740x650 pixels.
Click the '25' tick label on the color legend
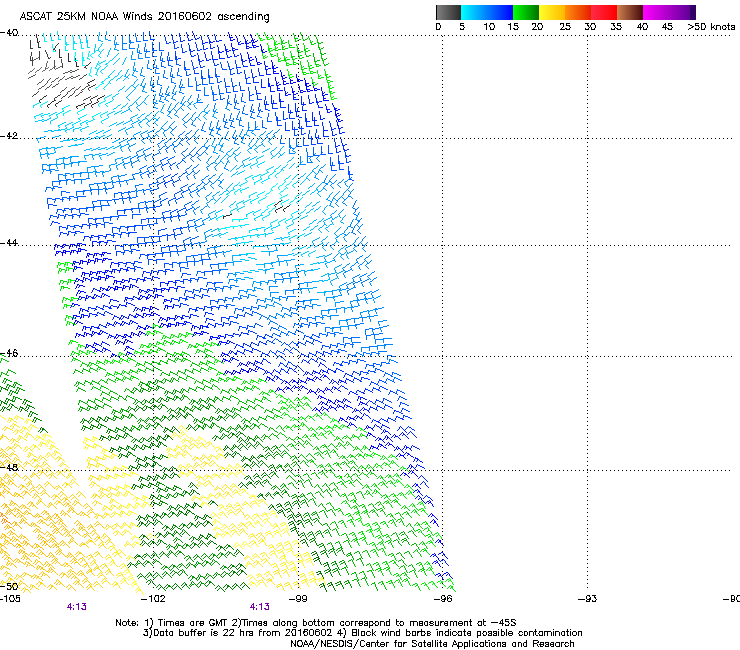point(565,27)
